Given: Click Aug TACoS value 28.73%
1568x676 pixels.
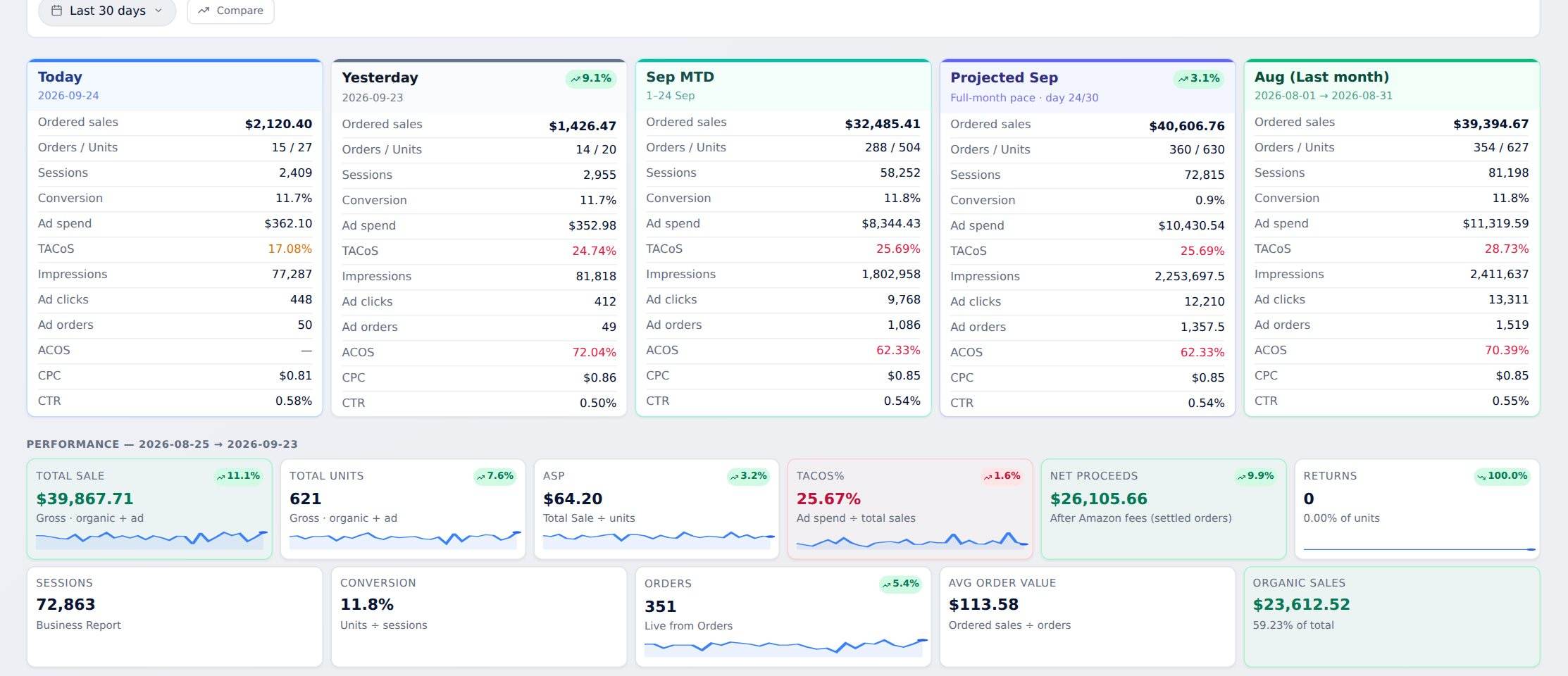Looking at the screenshot, I should [x=1507, y=249].
